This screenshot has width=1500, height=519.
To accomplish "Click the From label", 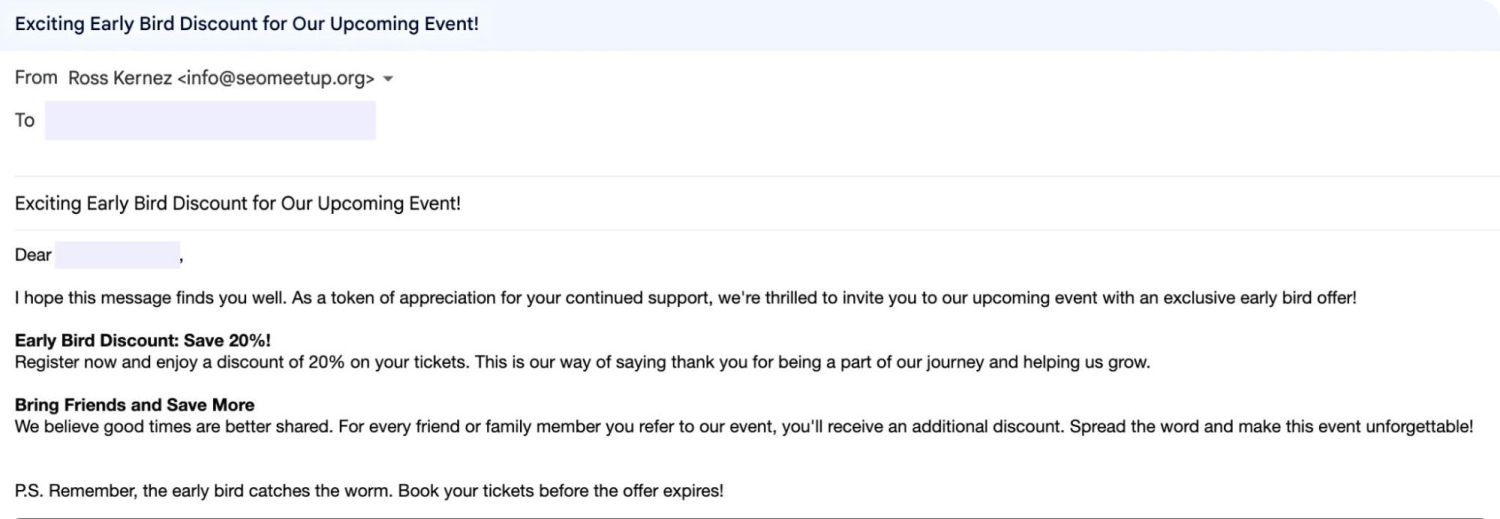I will (36, 78).
